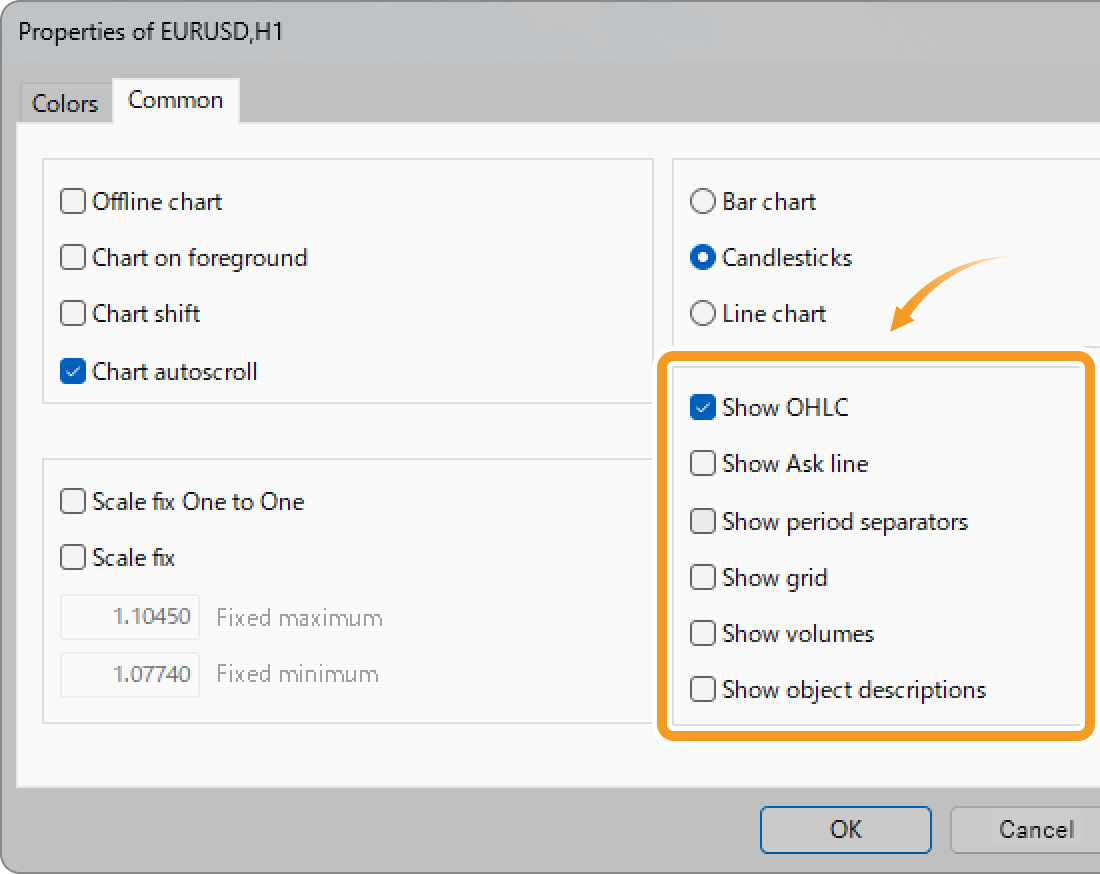Screen dimensions: 1100x874
Task: Tick Show period separators
Action: [702, 521]
